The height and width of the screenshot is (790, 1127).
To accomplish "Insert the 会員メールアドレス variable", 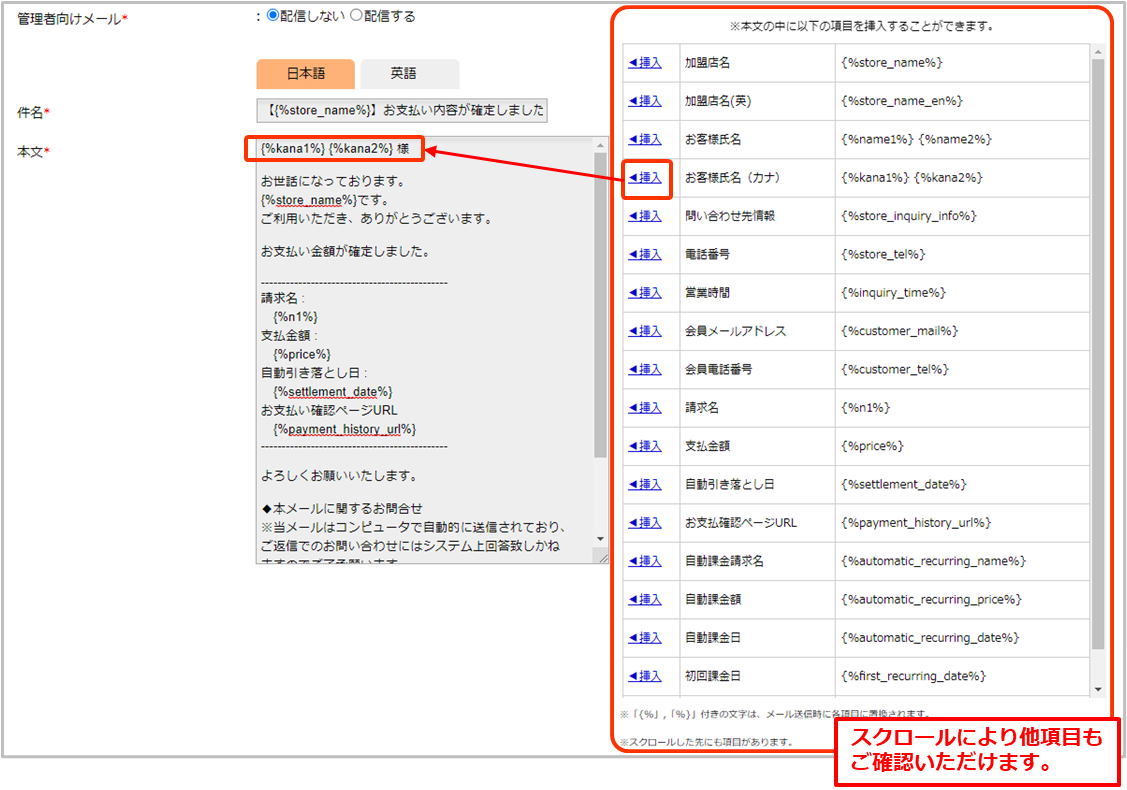I will [x=645, y=331].
